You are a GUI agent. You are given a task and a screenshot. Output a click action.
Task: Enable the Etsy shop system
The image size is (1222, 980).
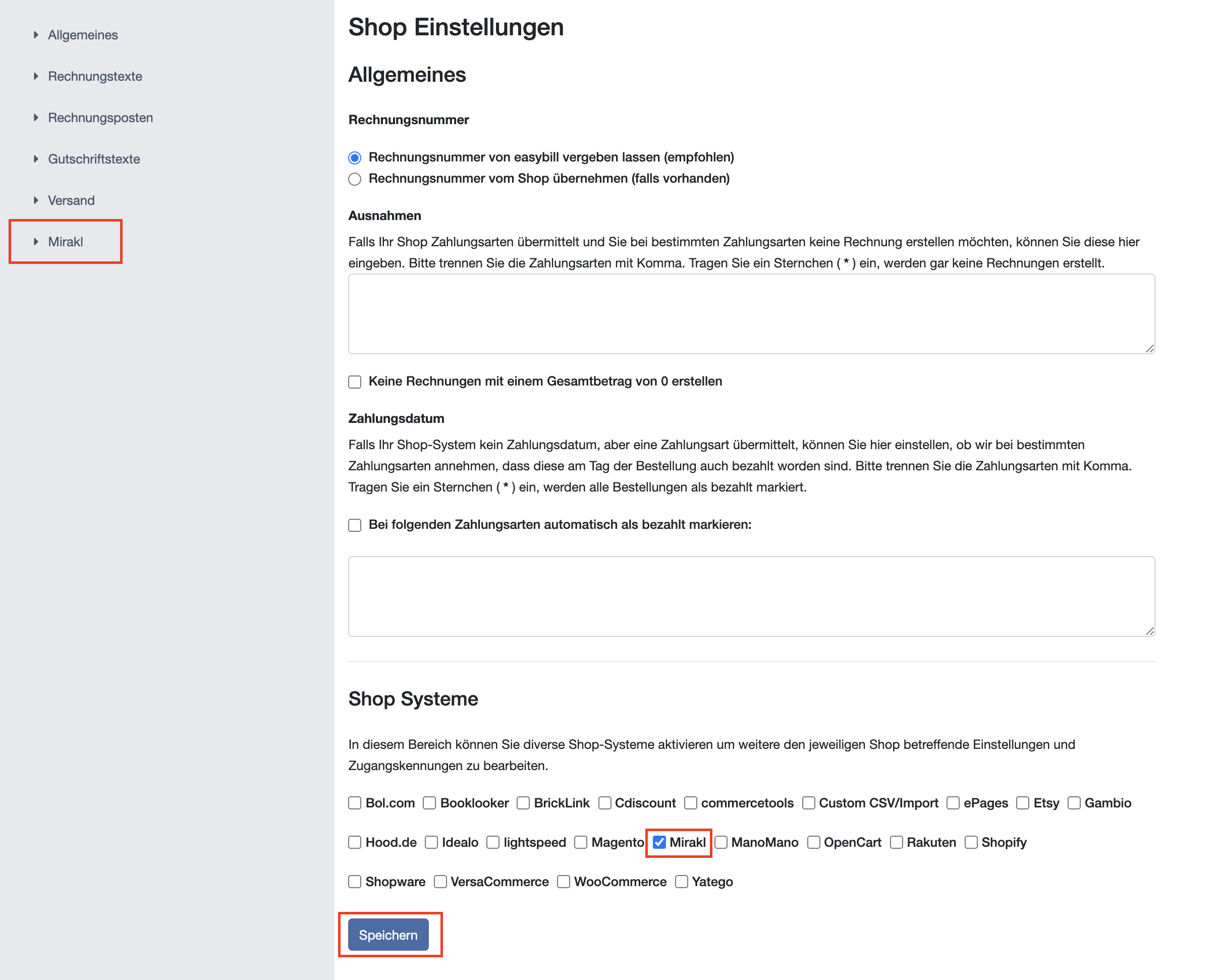pos(1023,803)
